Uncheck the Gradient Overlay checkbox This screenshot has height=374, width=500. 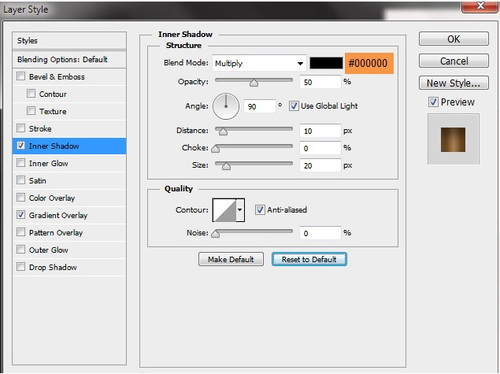(x=21, y=215)
